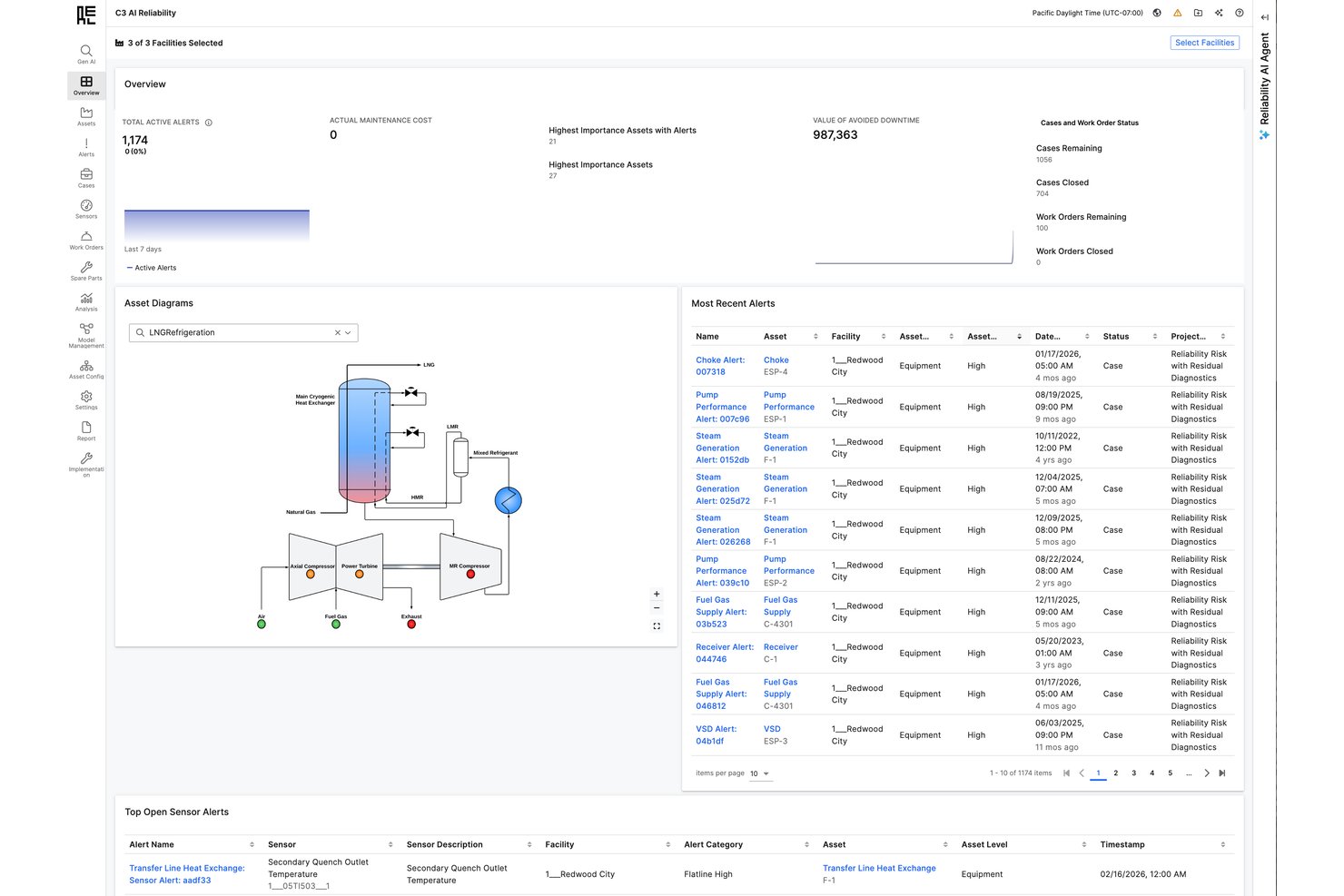Go to Alerts in the sidebar
1344x896 pixels.
click(86, 147)
